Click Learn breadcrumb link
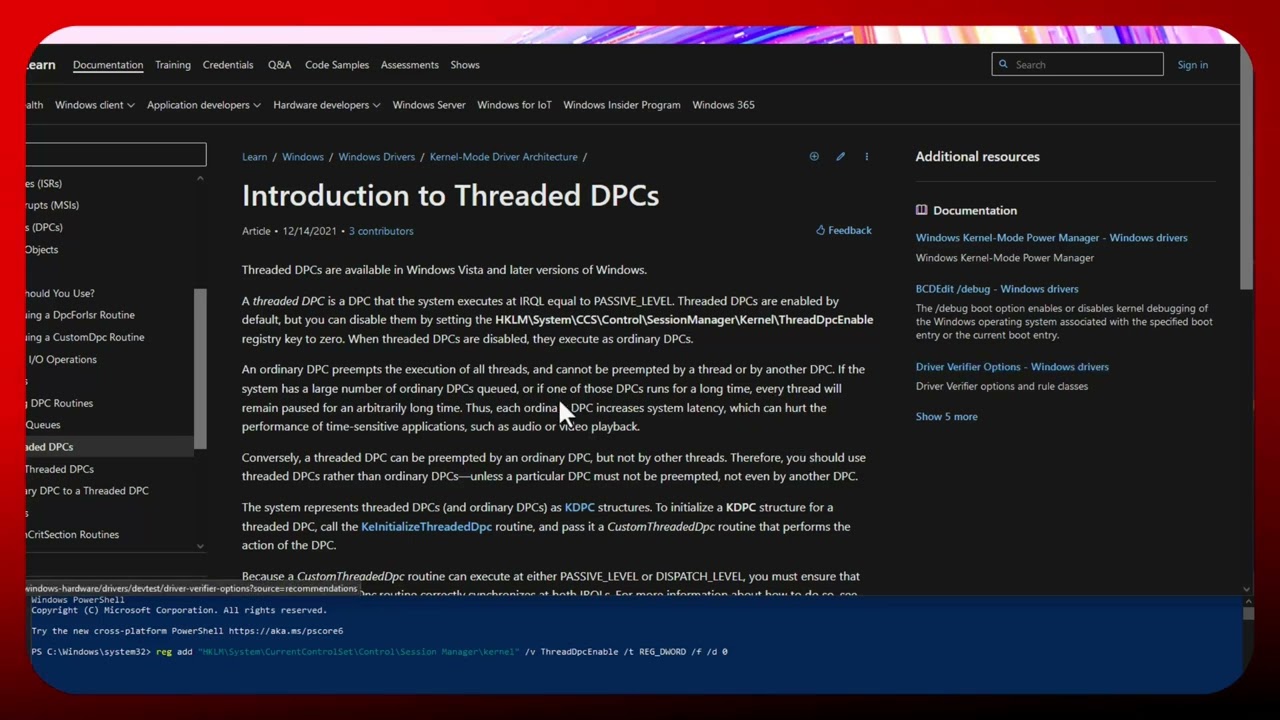Image resolution: width=1280 pixels, height=720 pixels. pyautogui.click(x=255, y=157)
